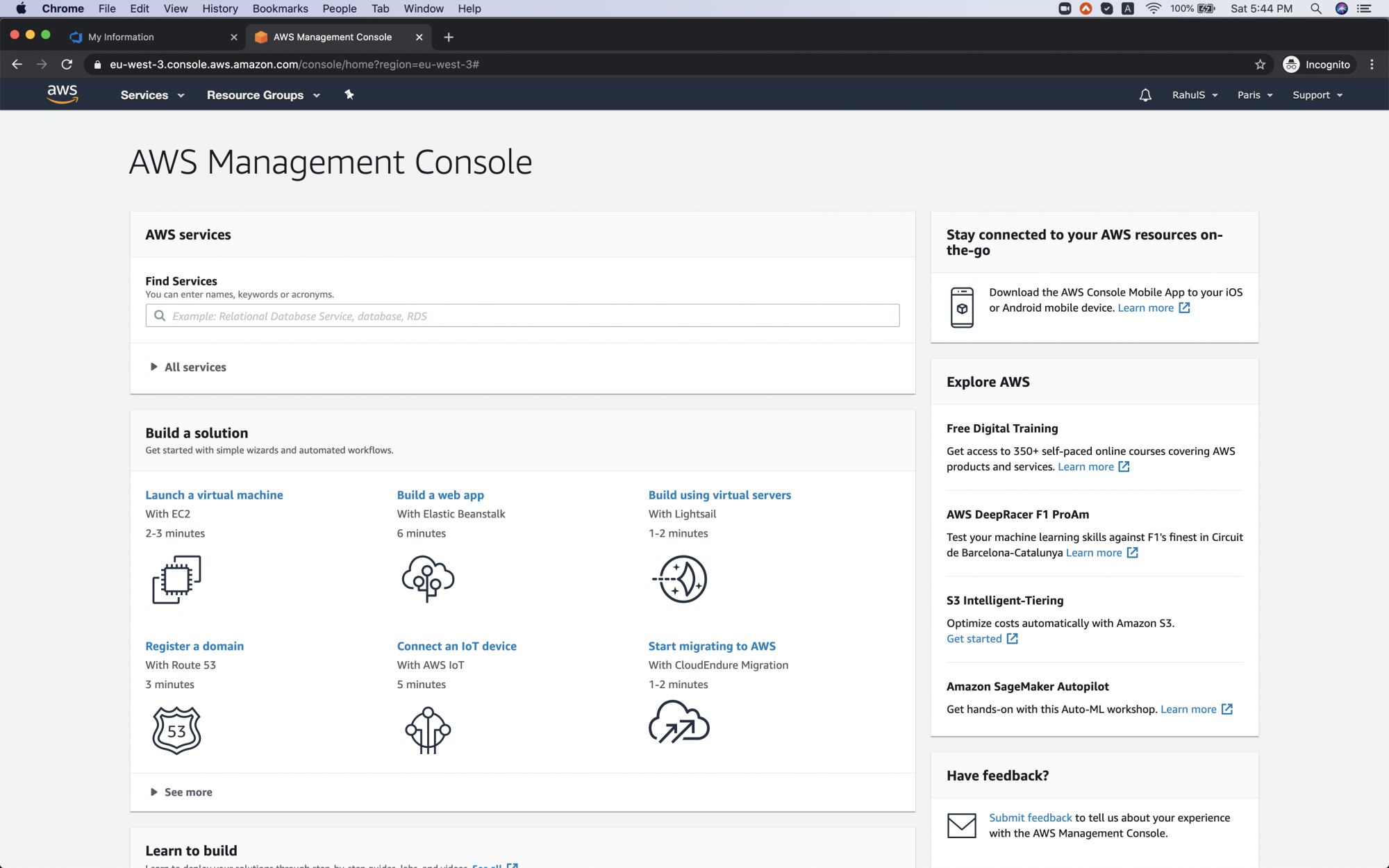This screenshot has width=1389, height=868.
Task: Click the mobile app phone icon
Action: point(963,306)
